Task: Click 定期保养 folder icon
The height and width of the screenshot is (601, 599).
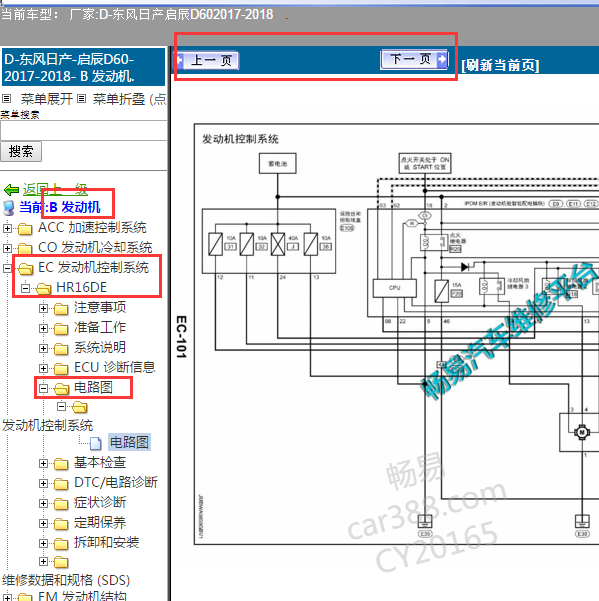Action: [61, 524]
